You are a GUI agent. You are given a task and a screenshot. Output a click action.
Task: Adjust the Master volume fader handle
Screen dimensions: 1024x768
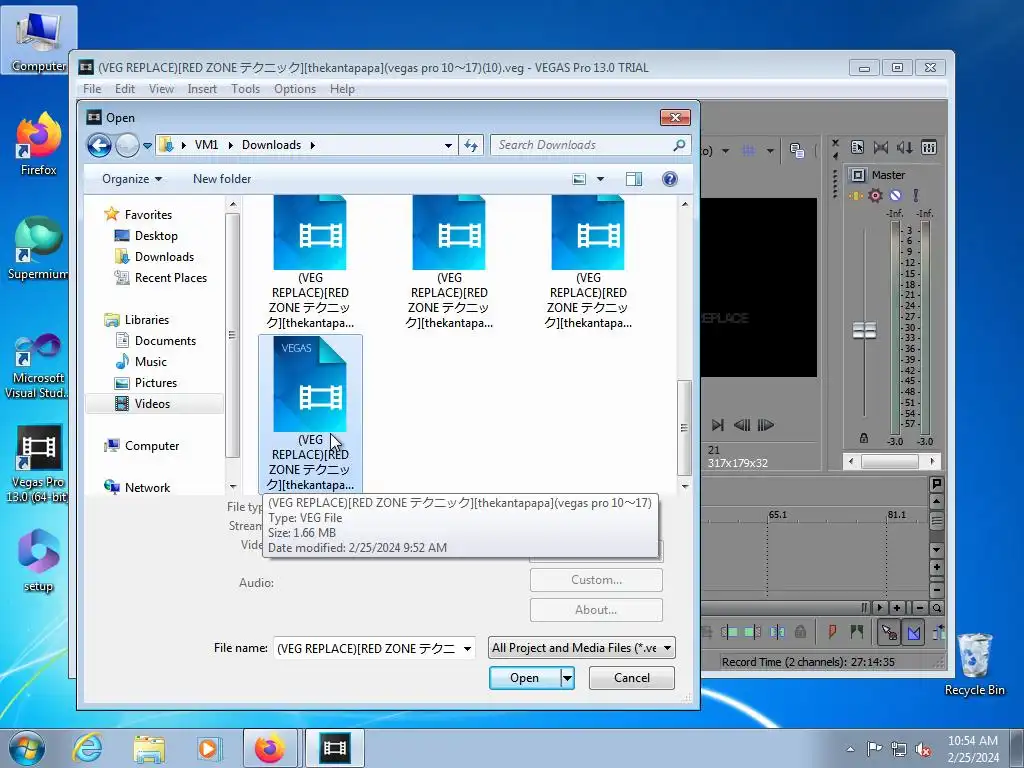coord(865,330)
